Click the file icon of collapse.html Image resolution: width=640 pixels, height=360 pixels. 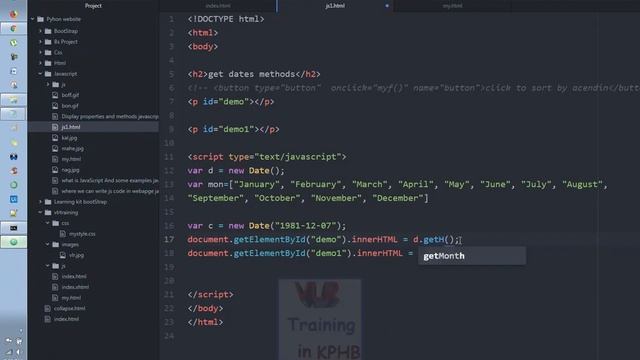48,308
